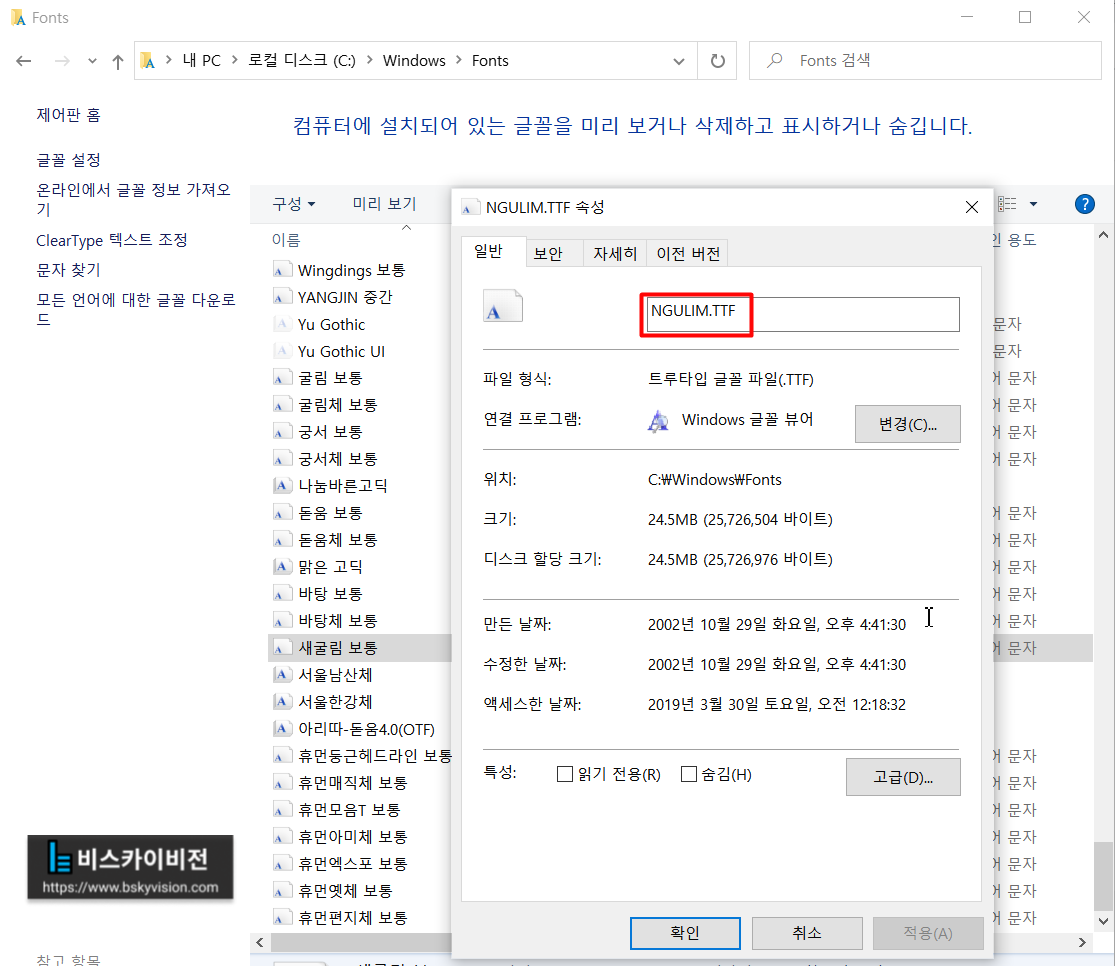This screenshot has width=1115, height=966.
Task: Switch to the 이전 버전 tab
Action: coord(687,252)
